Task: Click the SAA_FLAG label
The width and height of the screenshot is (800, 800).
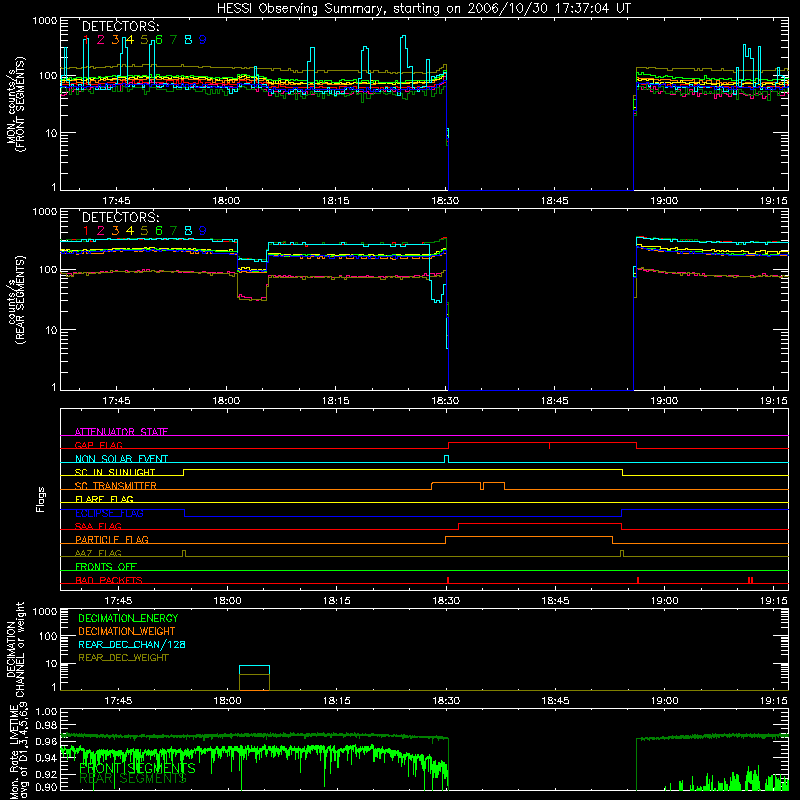Action: point(98,526)
